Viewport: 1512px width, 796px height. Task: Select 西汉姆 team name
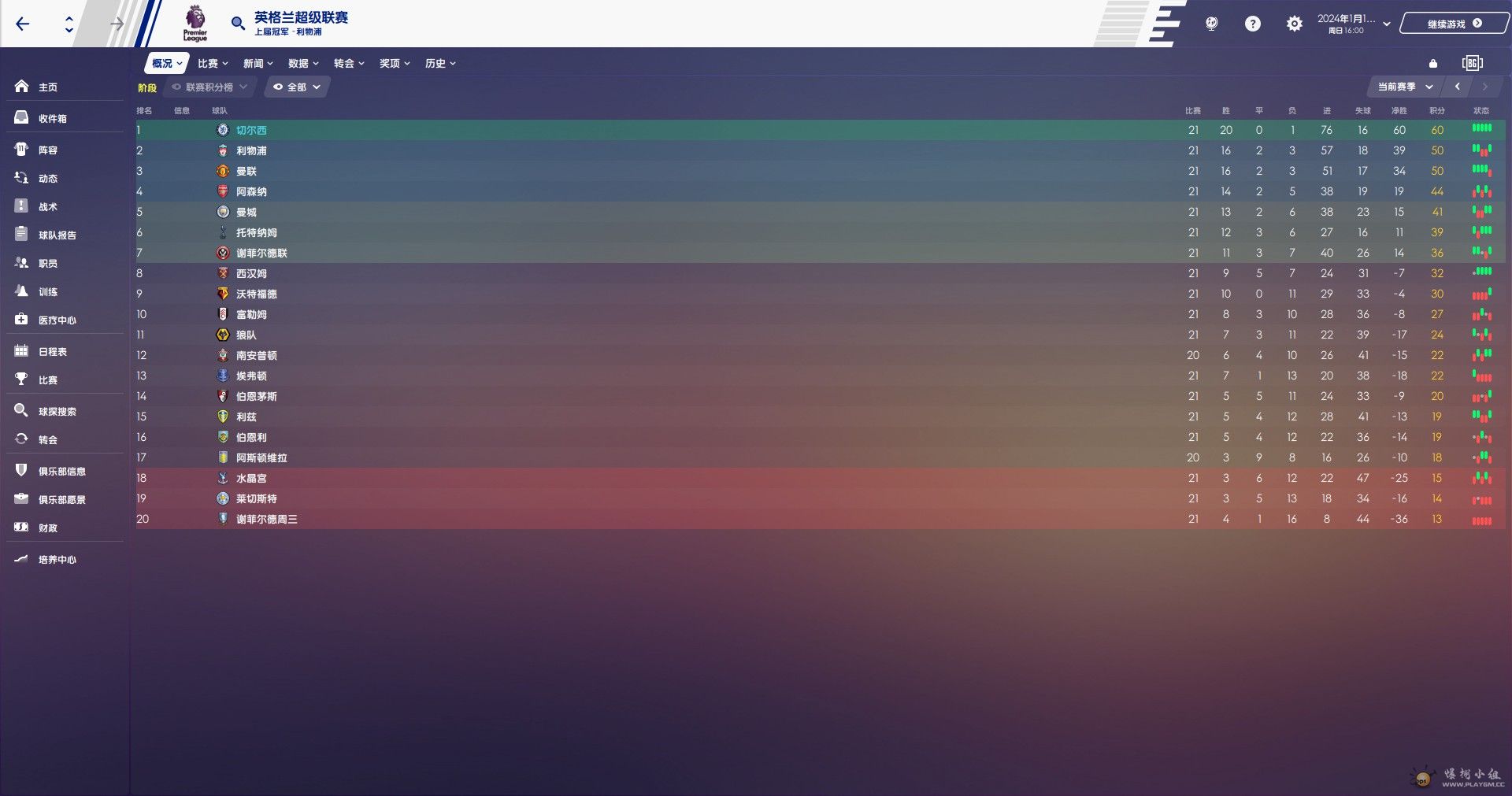(x=251, y=273)
